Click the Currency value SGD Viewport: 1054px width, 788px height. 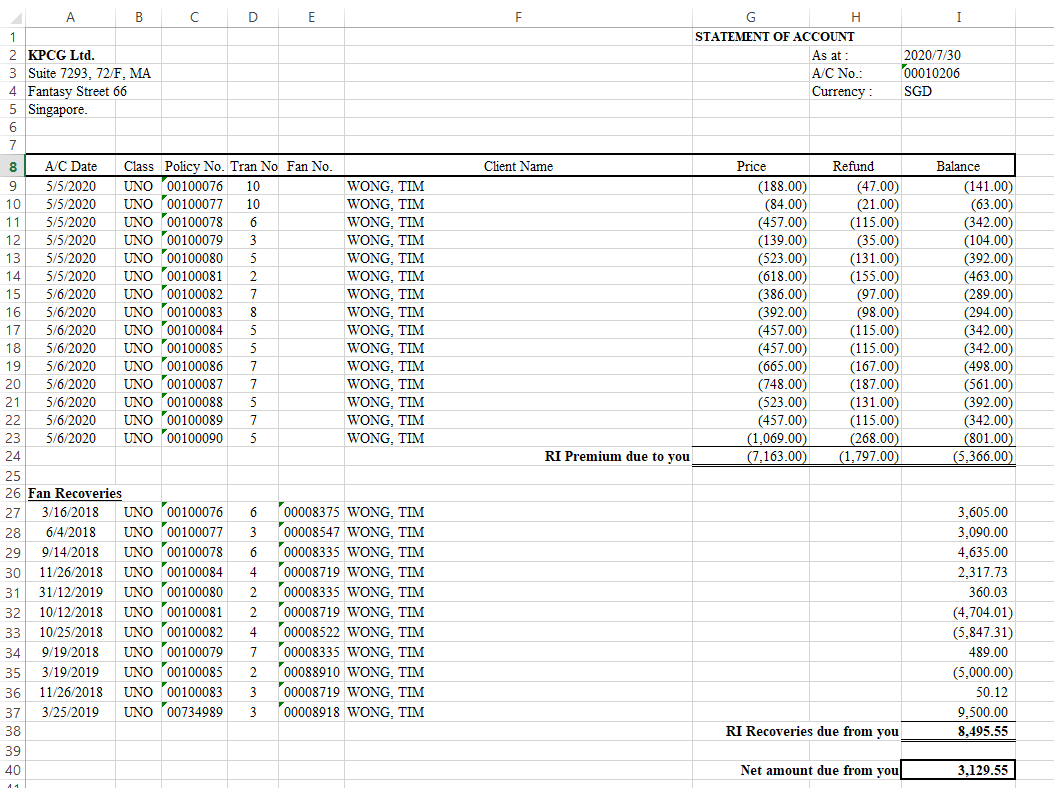pos(918,91)
